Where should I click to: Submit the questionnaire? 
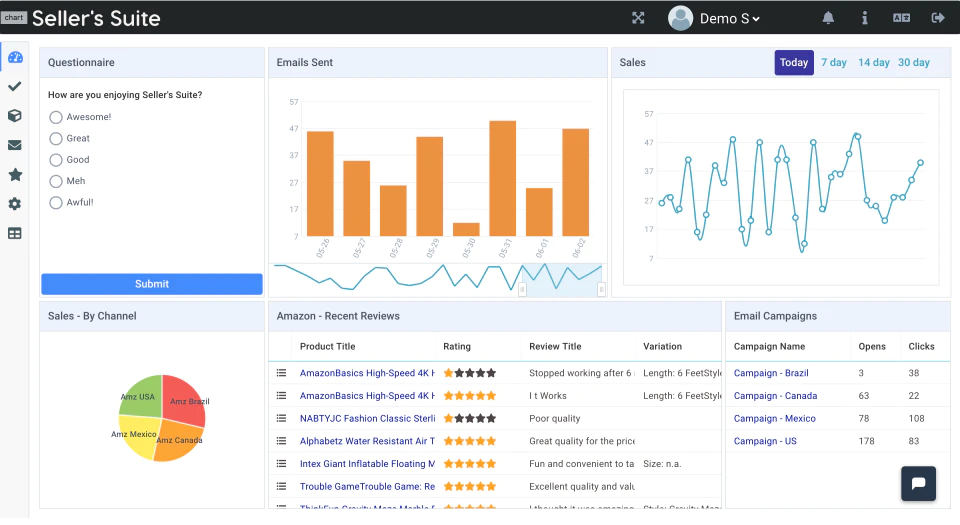(152, 284)
